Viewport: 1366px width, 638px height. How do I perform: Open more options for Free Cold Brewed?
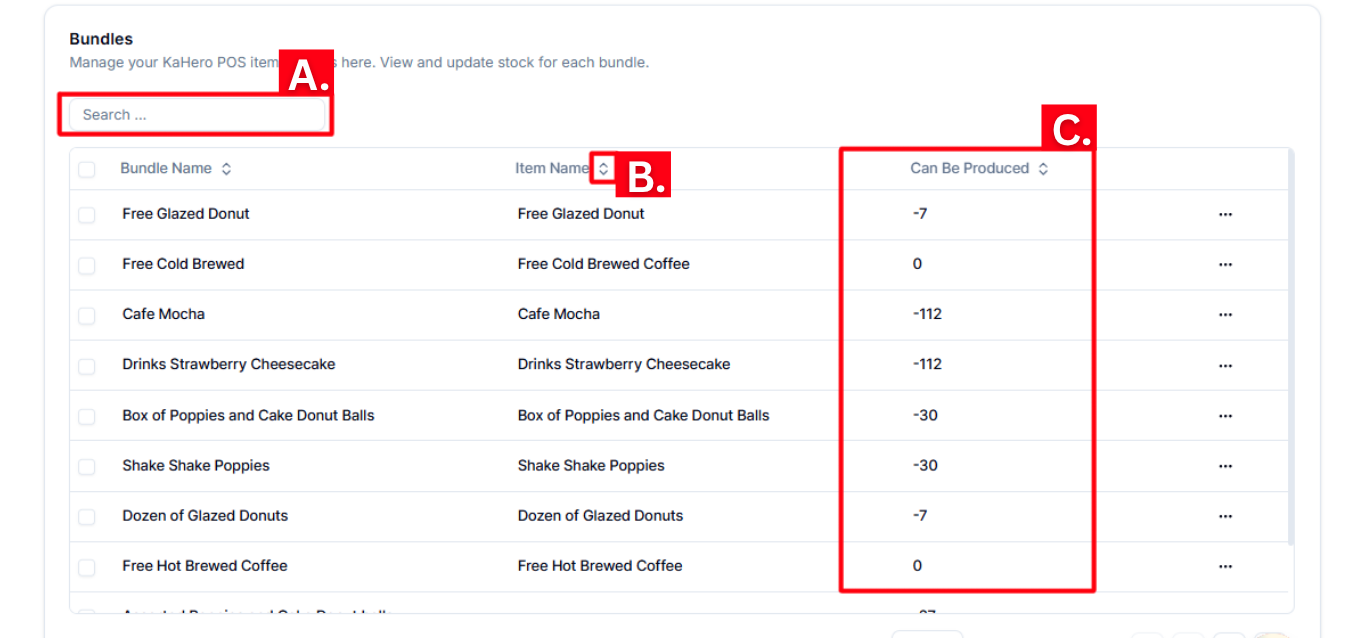point(1225,264)
